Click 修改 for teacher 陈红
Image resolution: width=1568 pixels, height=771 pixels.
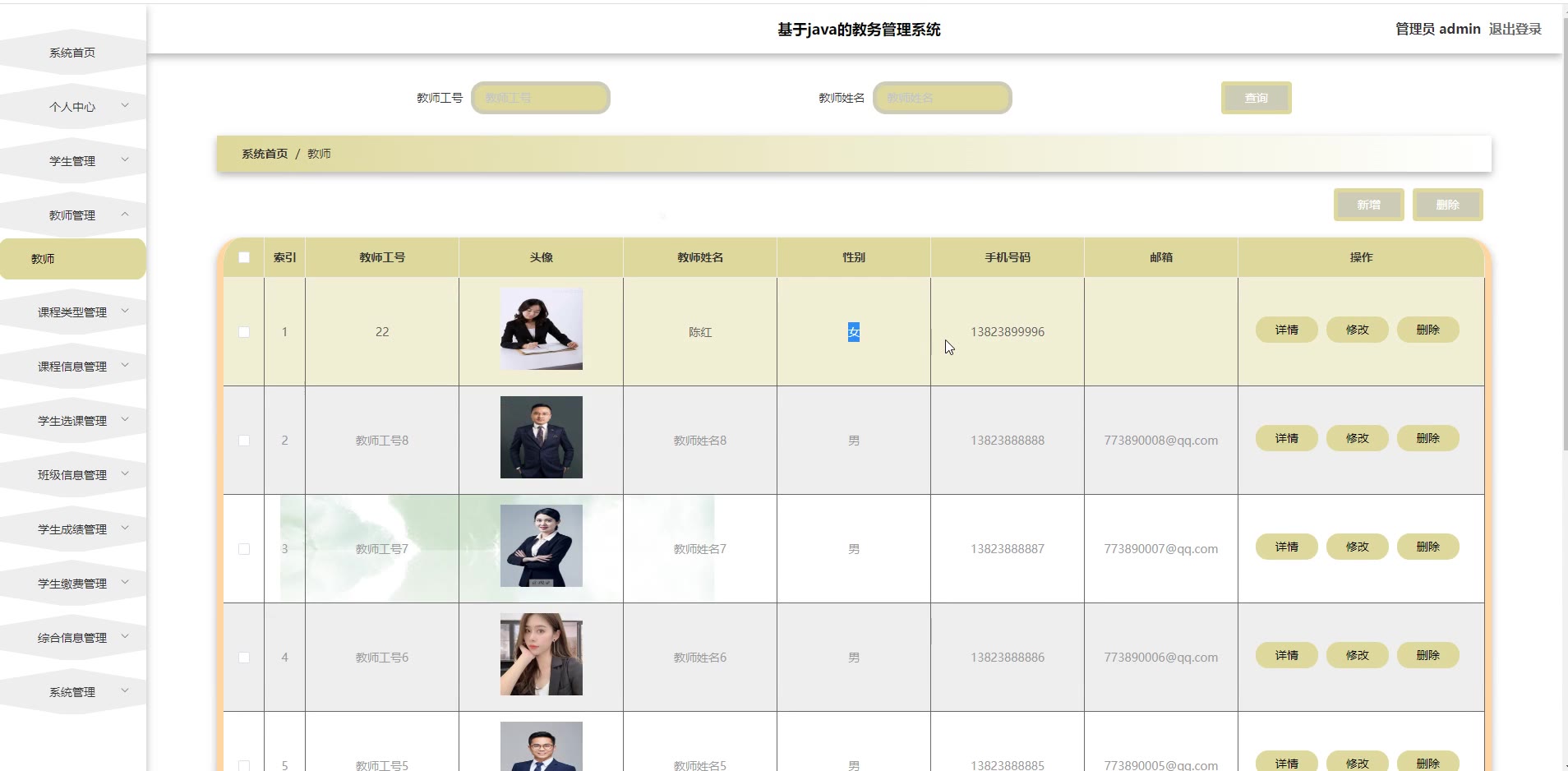[1358, 330]
